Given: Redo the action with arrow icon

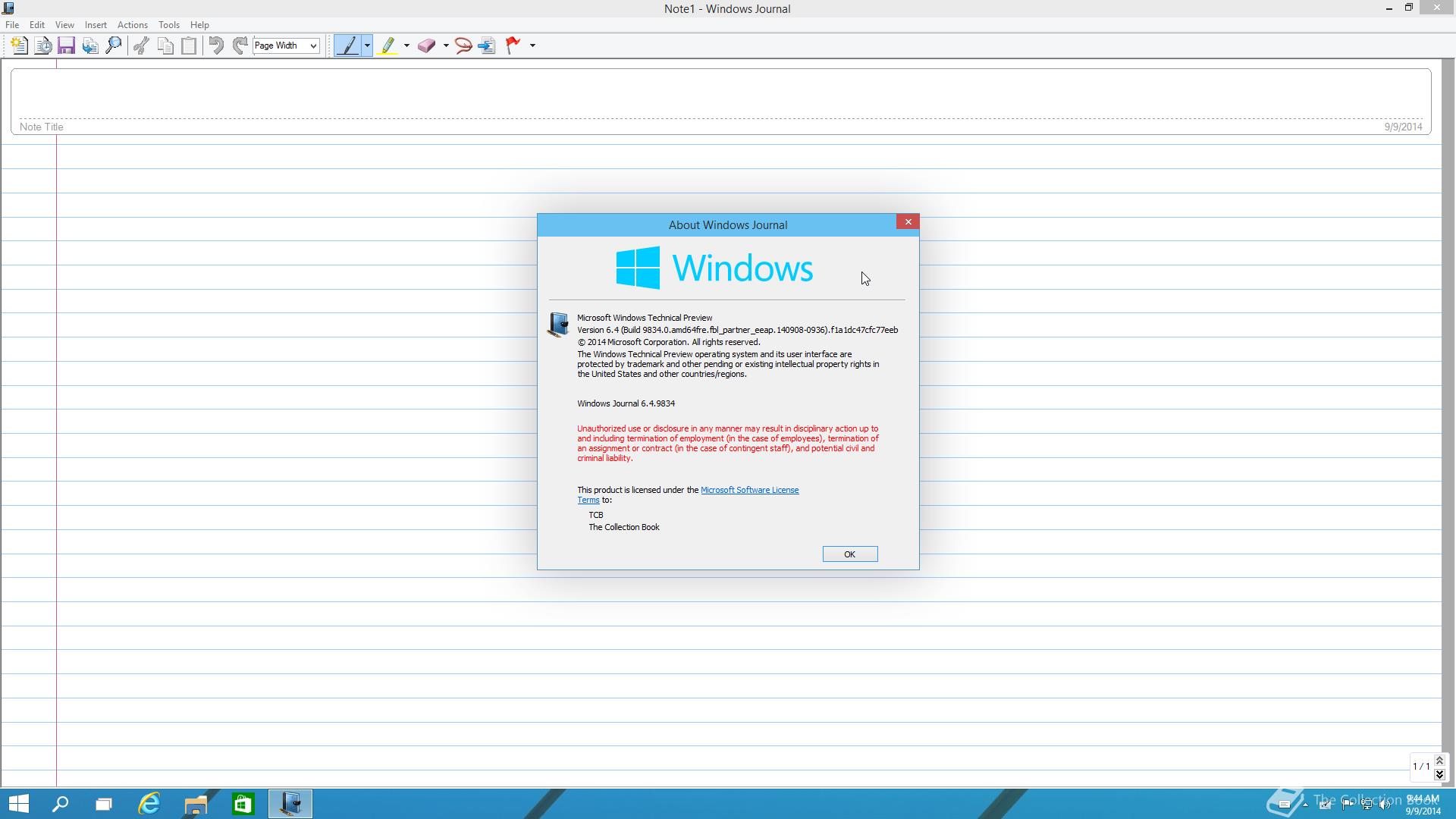Looking at the screenshot, I should 240,45.
